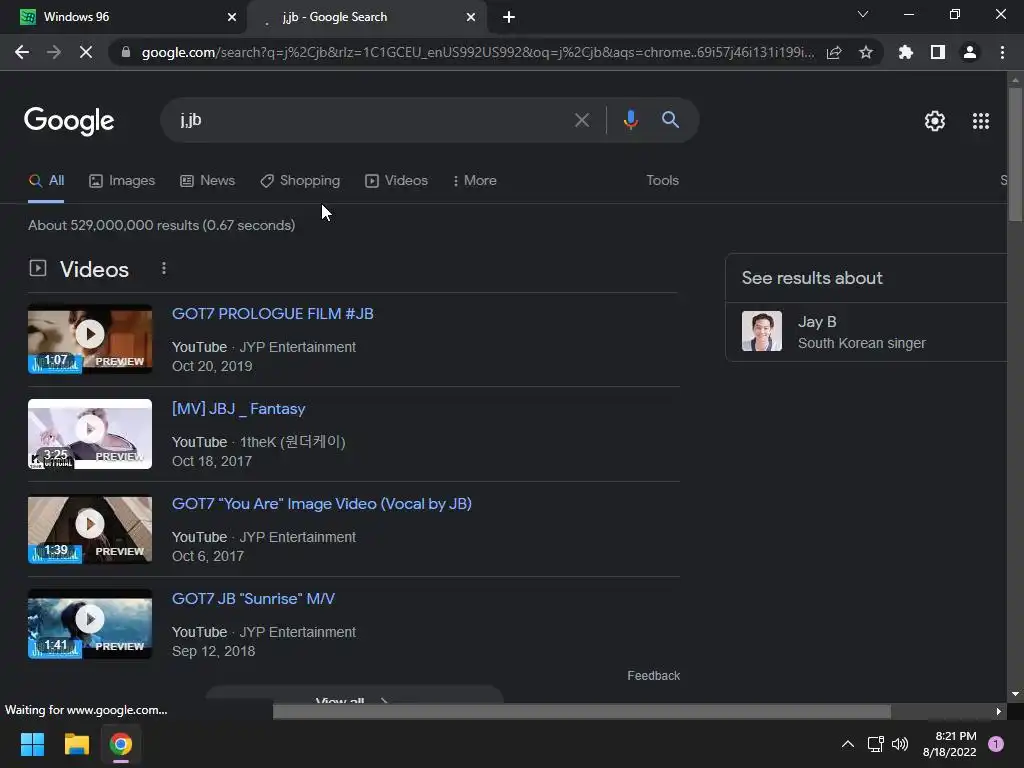
Task: Click the horizontal scrollbar thumb
Action: pyautogui.click(x=582, y=711)
